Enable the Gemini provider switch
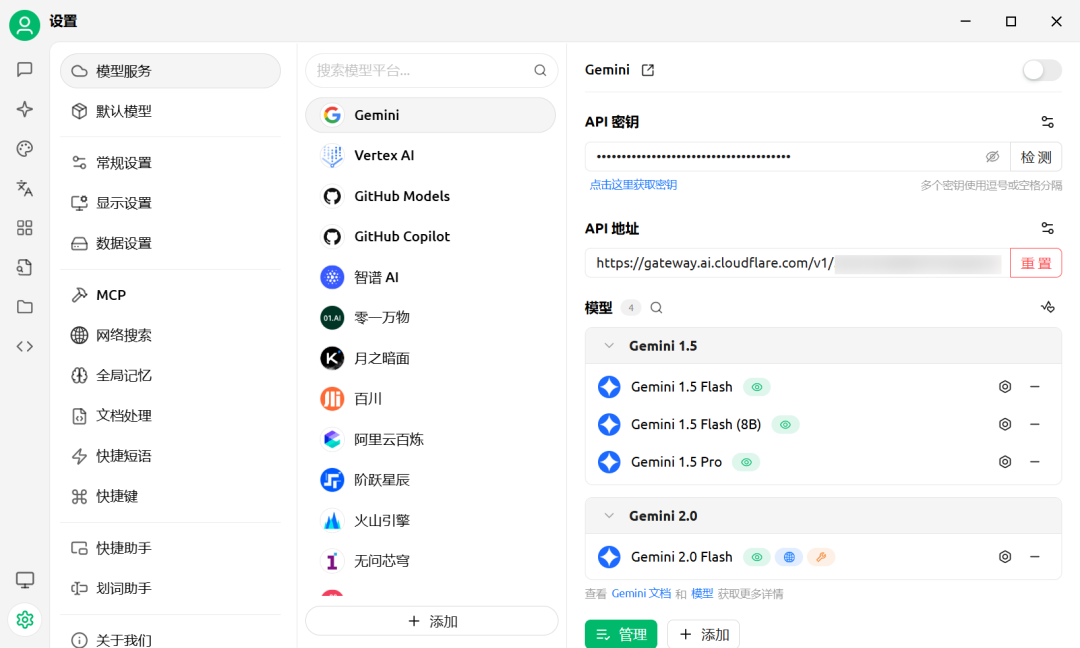 click(x=1042, y=70)
